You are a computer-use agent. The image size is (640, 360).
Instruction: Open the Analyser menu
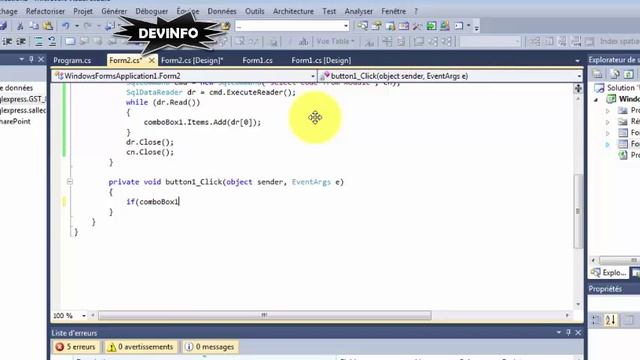tap(358, 11)
